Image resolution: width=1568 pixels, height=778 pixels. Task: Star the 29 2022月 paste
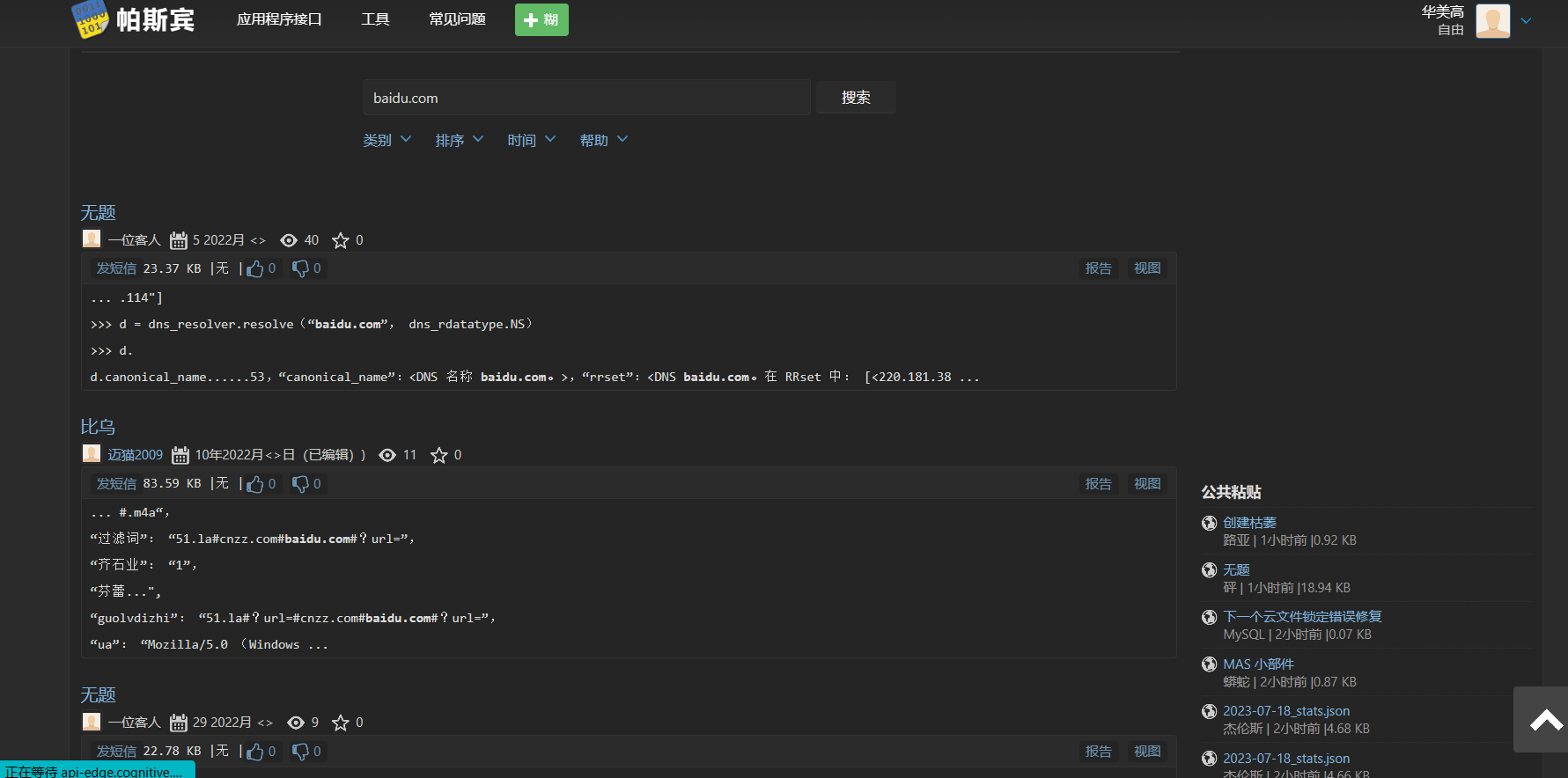point(341,723)
